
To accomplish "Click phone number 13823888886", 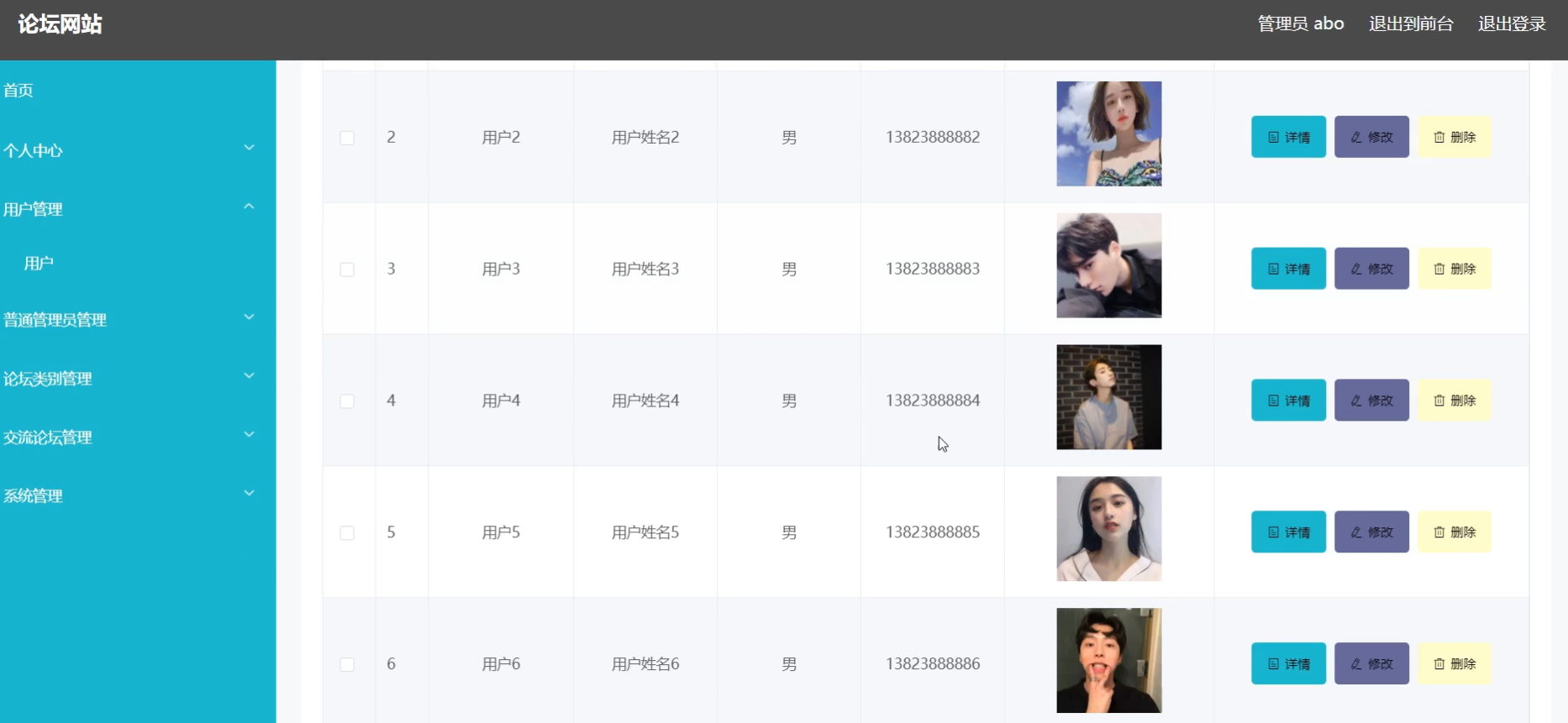I will click(x=933, y=663).
